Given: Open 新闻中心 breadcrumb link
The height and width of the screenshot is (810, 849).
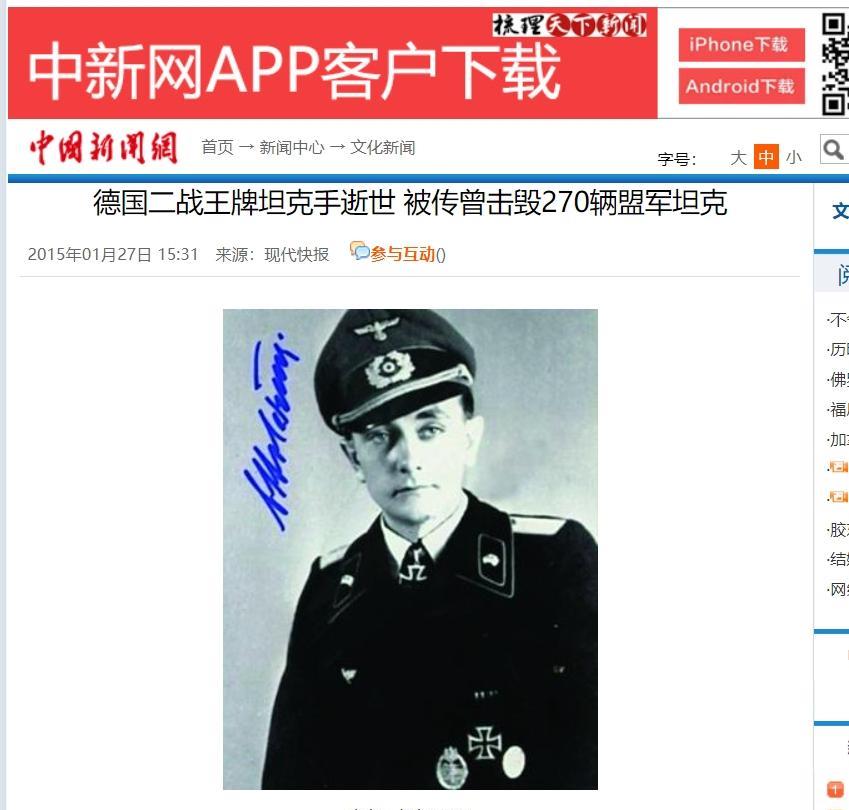Looking at the screenshot, I should click(x=292, y=147).
